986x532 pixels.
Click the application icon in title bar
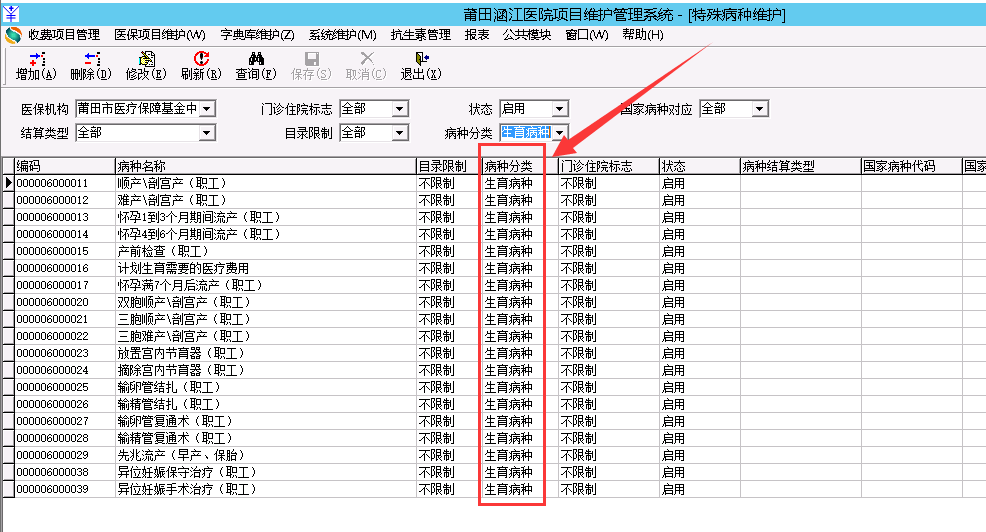(11, 13)
